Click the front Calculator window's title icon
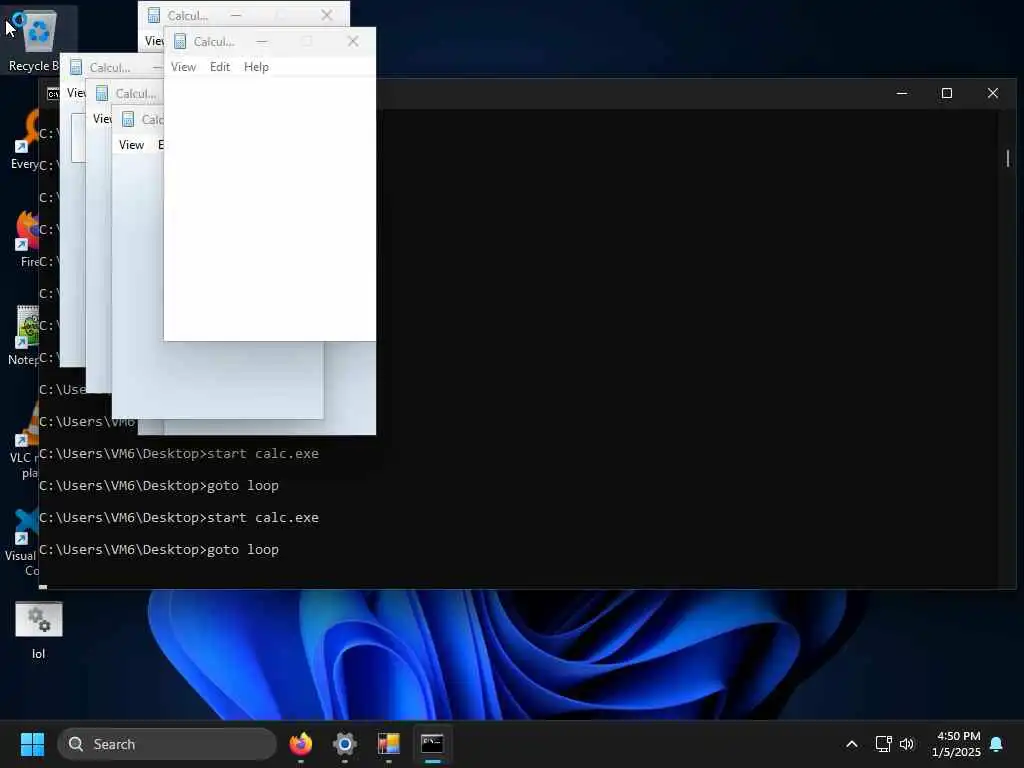The height and width of the screenshot is (768, 1024). click(180, 42)
